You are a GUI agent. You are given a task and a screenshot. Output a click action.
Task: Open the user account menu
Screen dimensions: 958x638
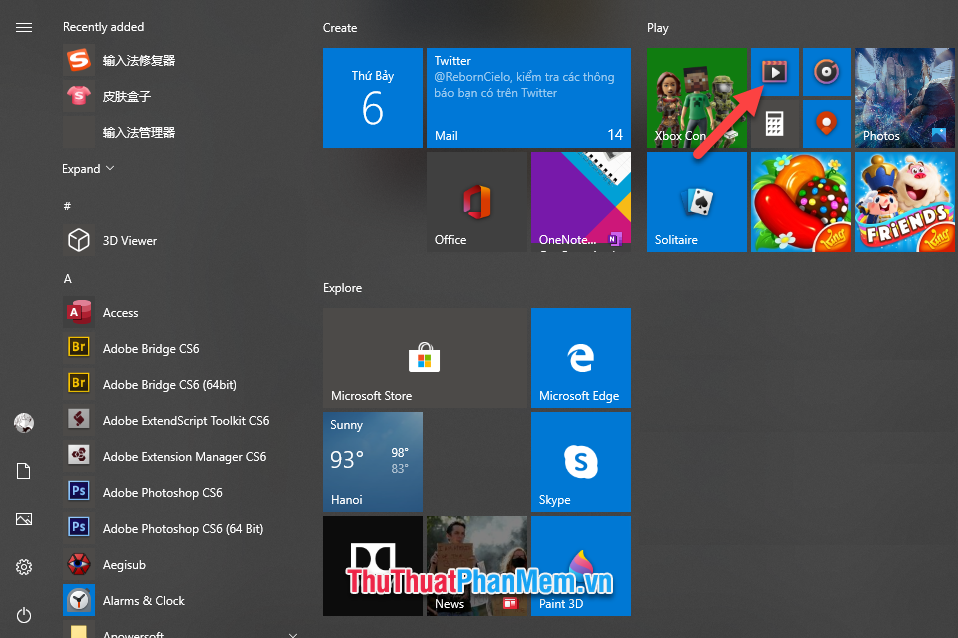point(24,422)
